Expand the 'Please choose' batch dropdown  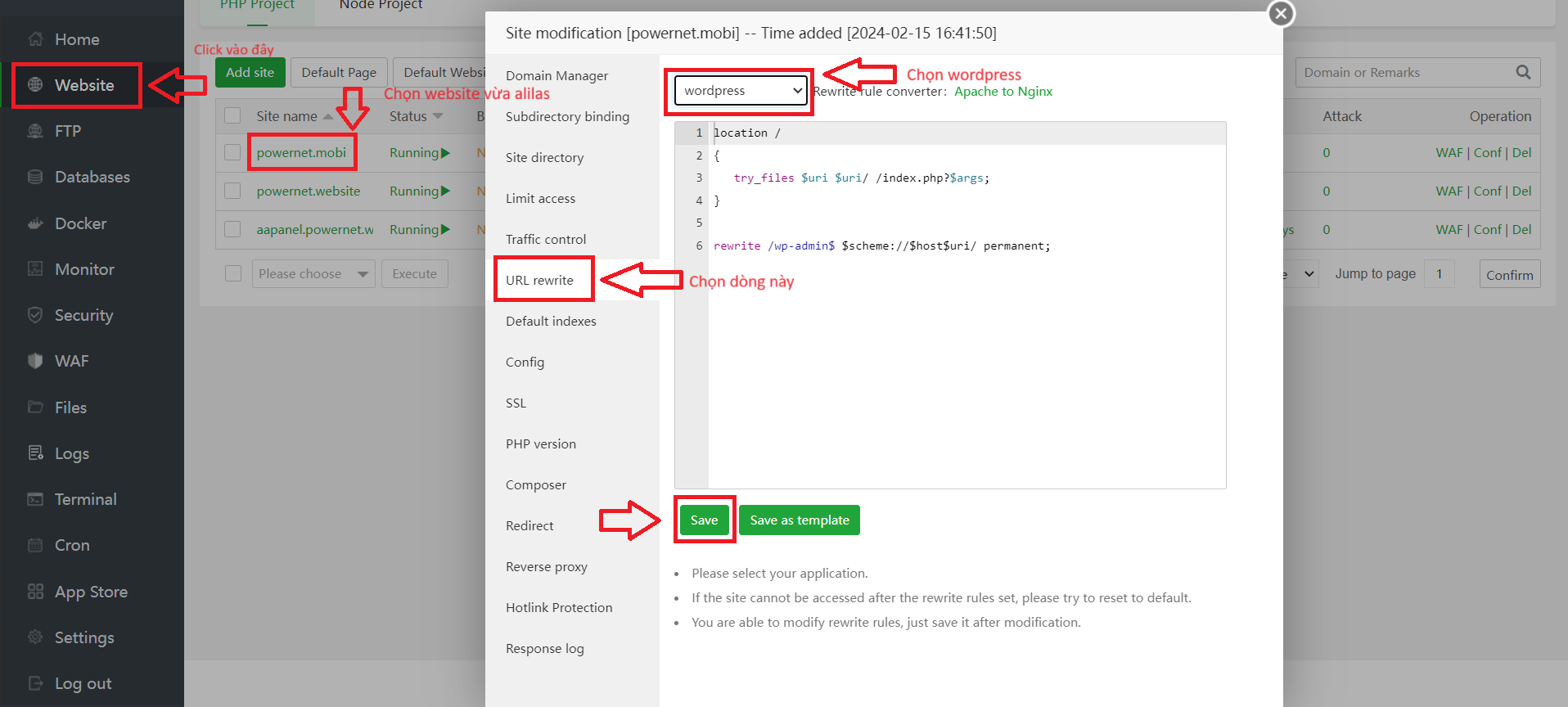(313, 274)
